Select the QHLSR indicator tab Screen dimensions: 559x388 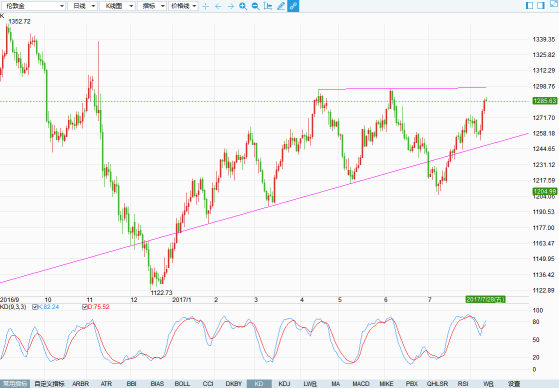437,384
